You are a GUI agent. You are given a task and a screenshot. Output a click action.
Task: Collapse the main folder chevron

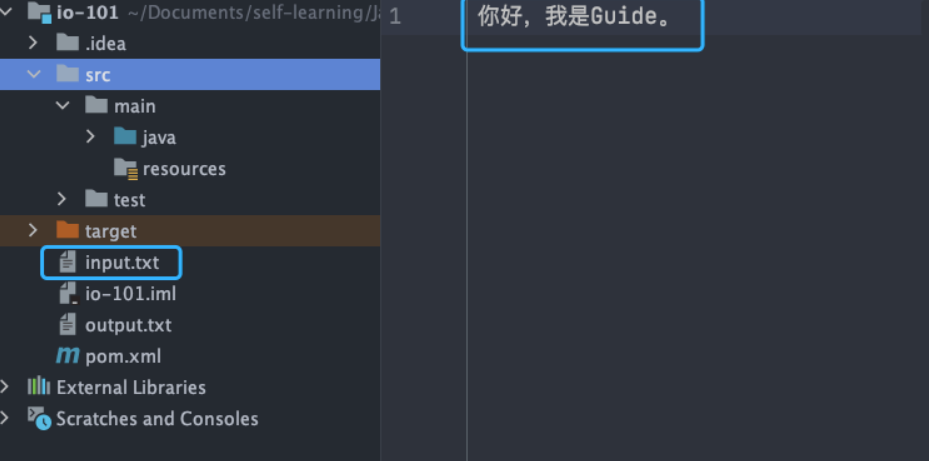pos(63,106)
